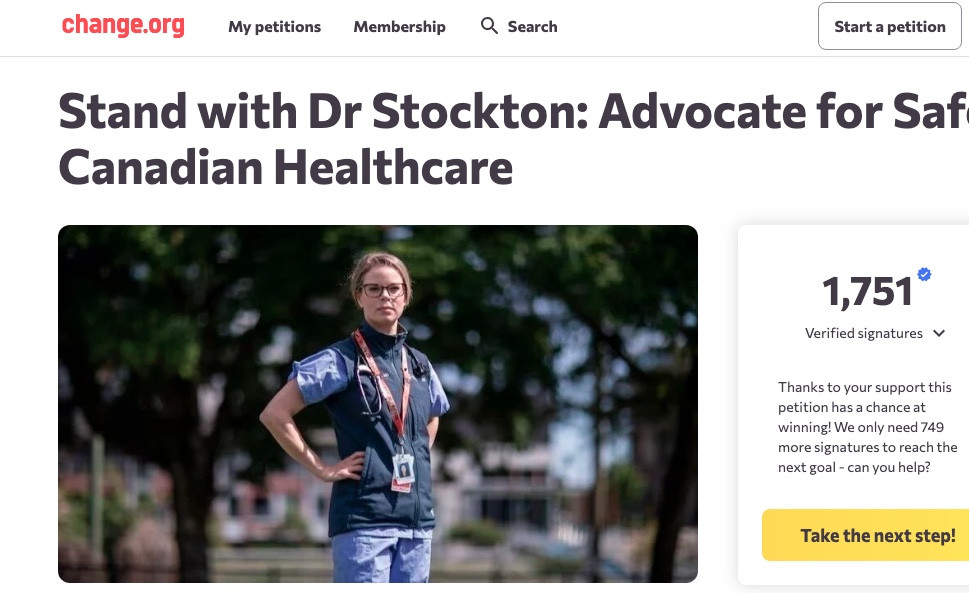Open My petitions menu item
Screen dimensions: 969x593
pos(274,27)
